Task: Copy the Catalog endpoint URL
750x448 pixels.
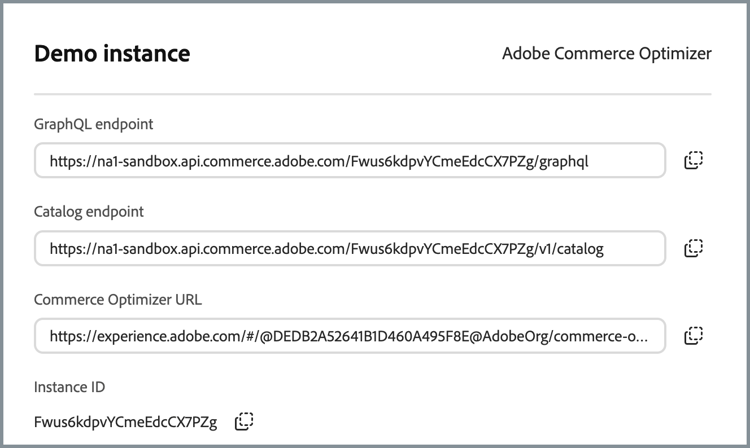Action: [694, 248]
